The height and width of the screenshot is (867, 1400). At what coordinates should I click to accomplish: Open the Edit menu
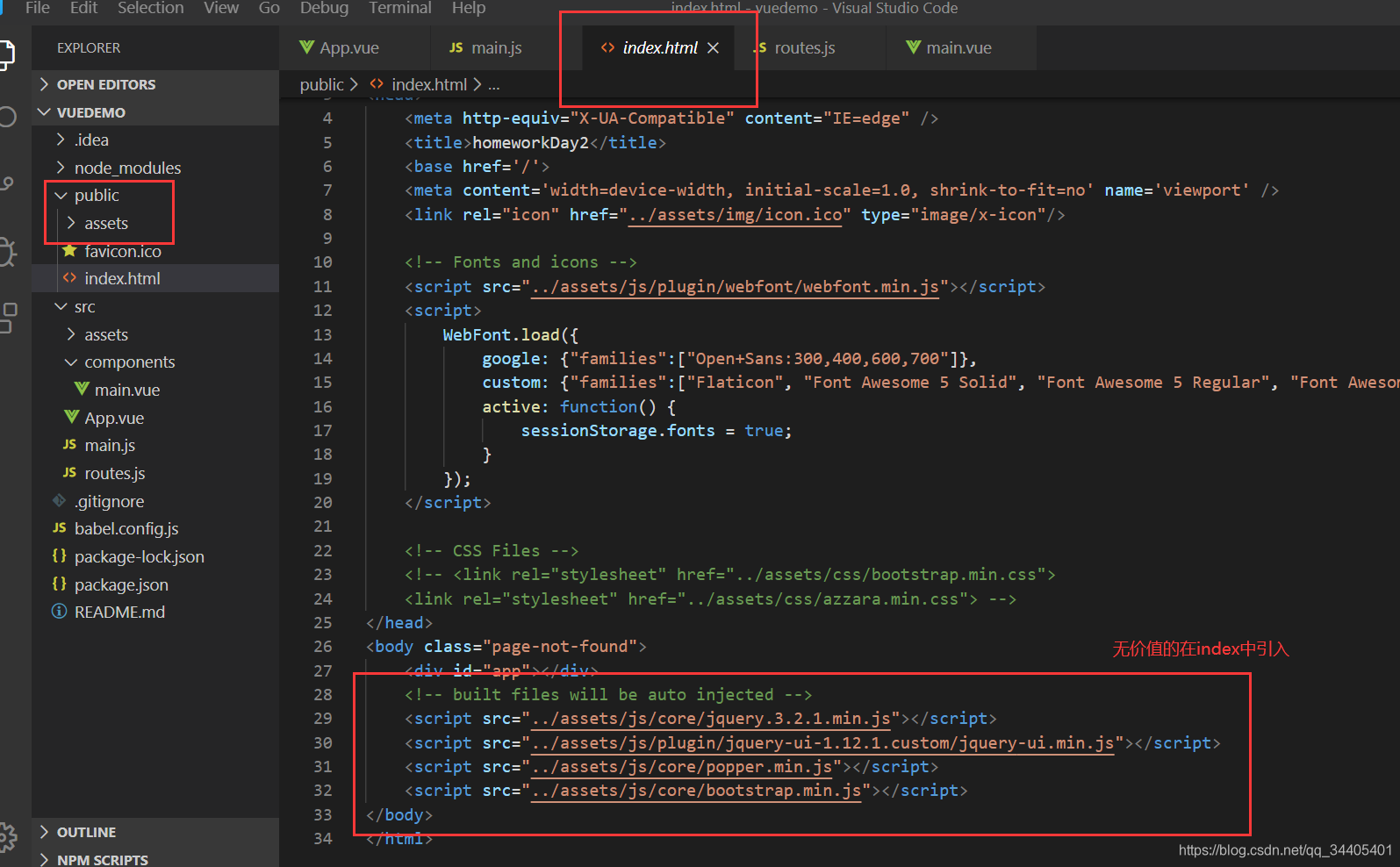(x=83, y=8)
